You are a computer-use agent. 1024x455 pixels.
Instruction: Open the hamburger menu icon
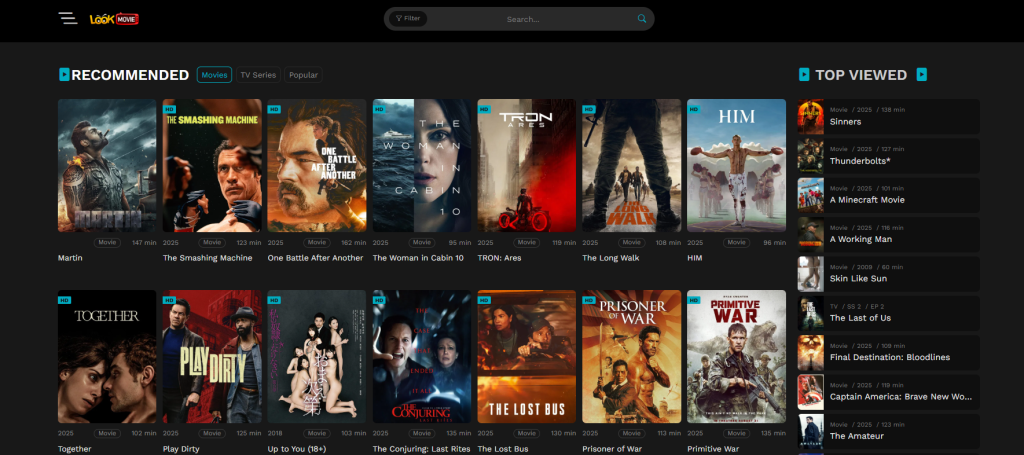(x=68, y=18)
